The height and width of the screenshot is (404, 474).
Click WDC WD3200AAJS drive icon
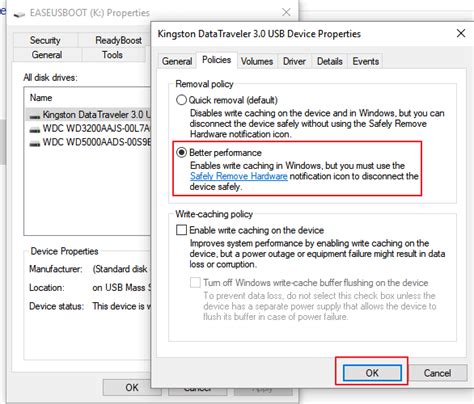pos(35,130)
